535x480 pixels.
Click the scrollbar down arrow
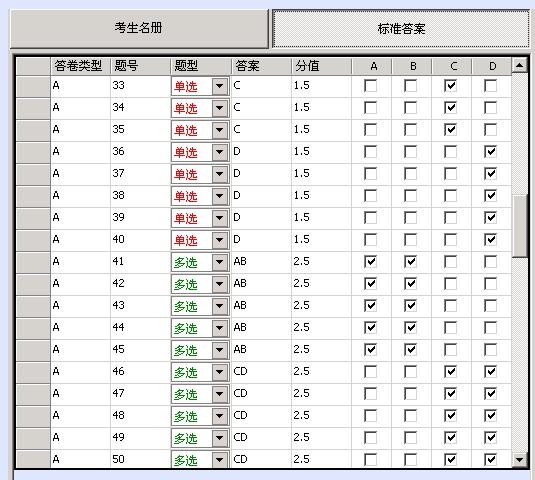519,460
